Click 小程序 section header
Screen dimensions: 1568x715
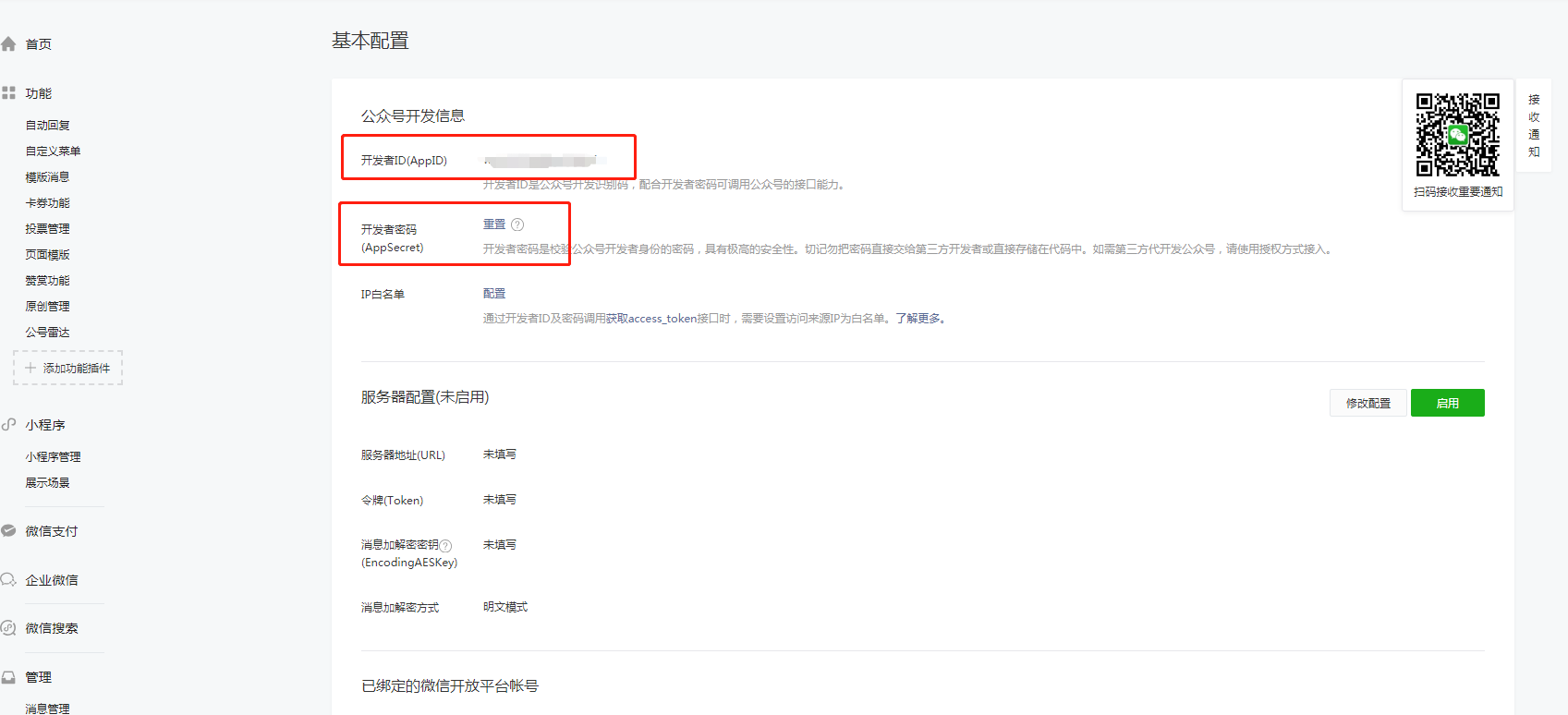[45, 425]
